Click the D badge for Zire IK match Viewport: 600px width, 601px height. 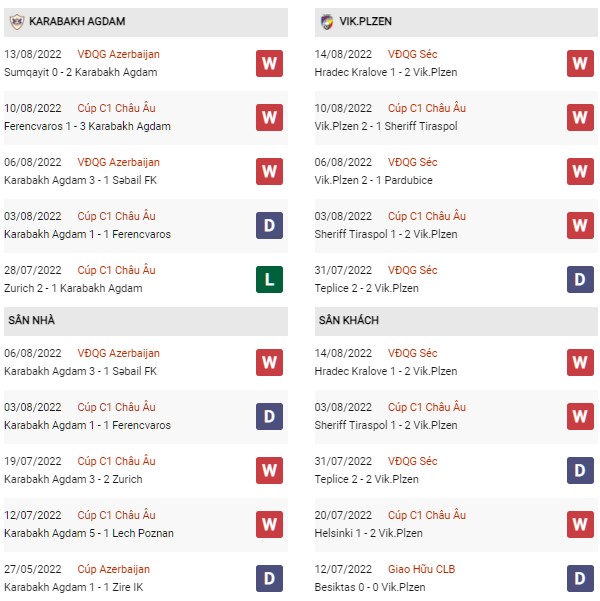click(x=270, y=578)
